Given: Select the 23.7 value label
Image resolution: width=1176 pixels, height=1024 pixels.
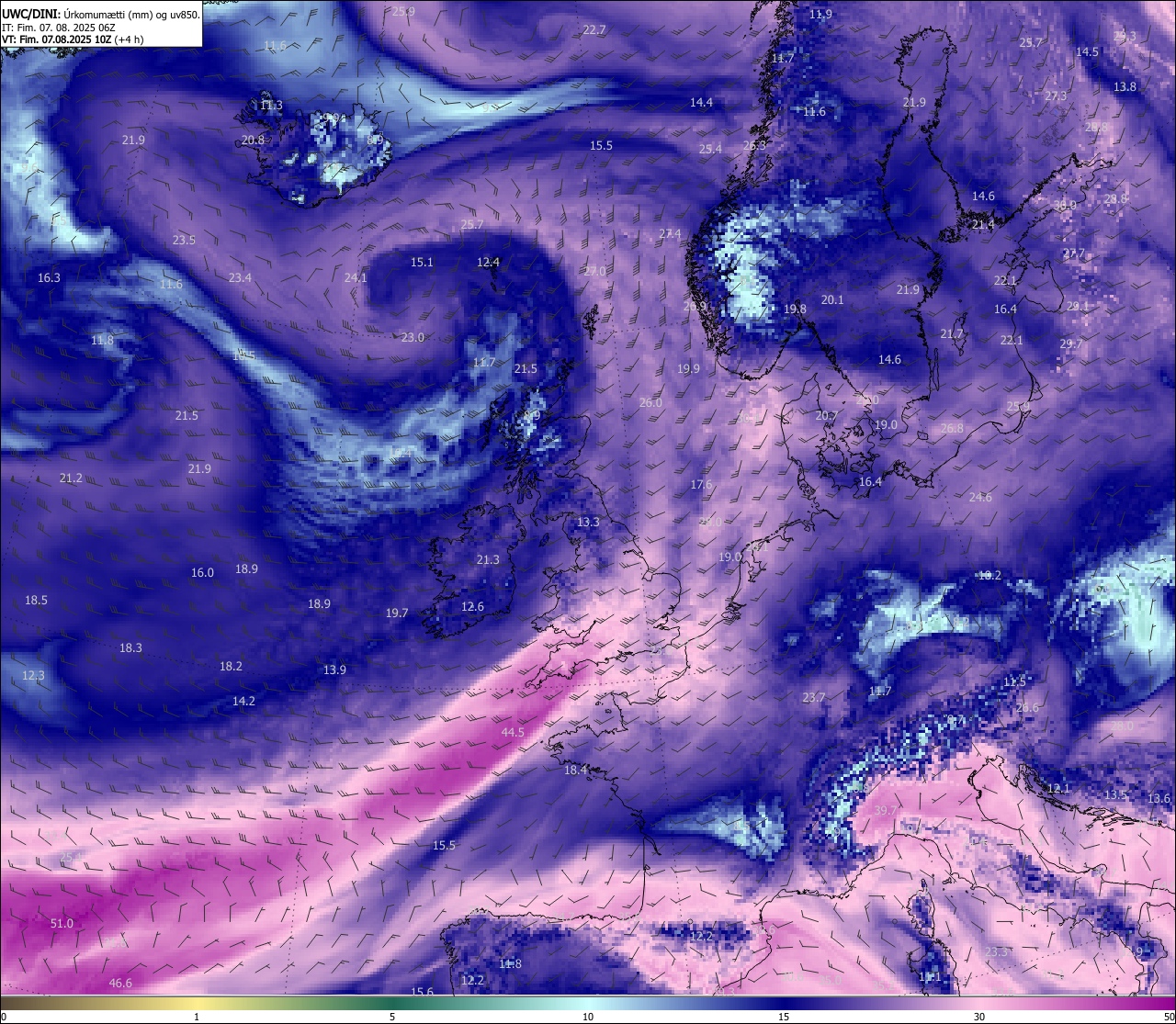Looking at the screenshot, I should (x=813, y=697).
